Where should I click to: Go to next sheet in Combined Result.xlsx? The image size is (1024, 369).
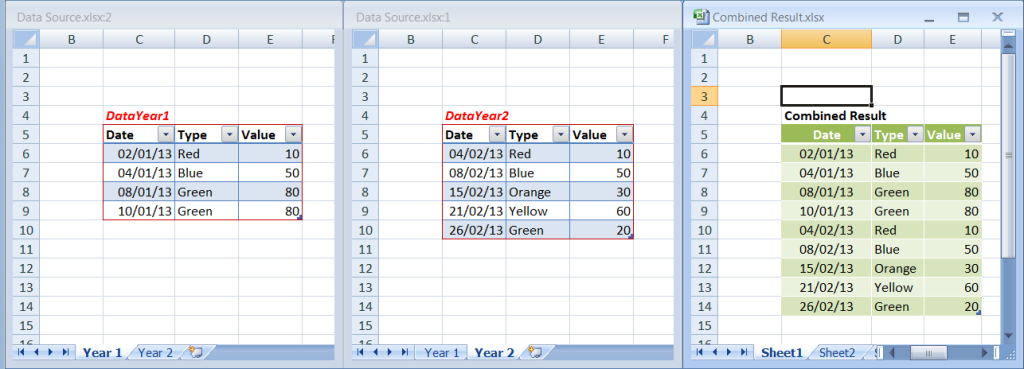click(729, 353)
